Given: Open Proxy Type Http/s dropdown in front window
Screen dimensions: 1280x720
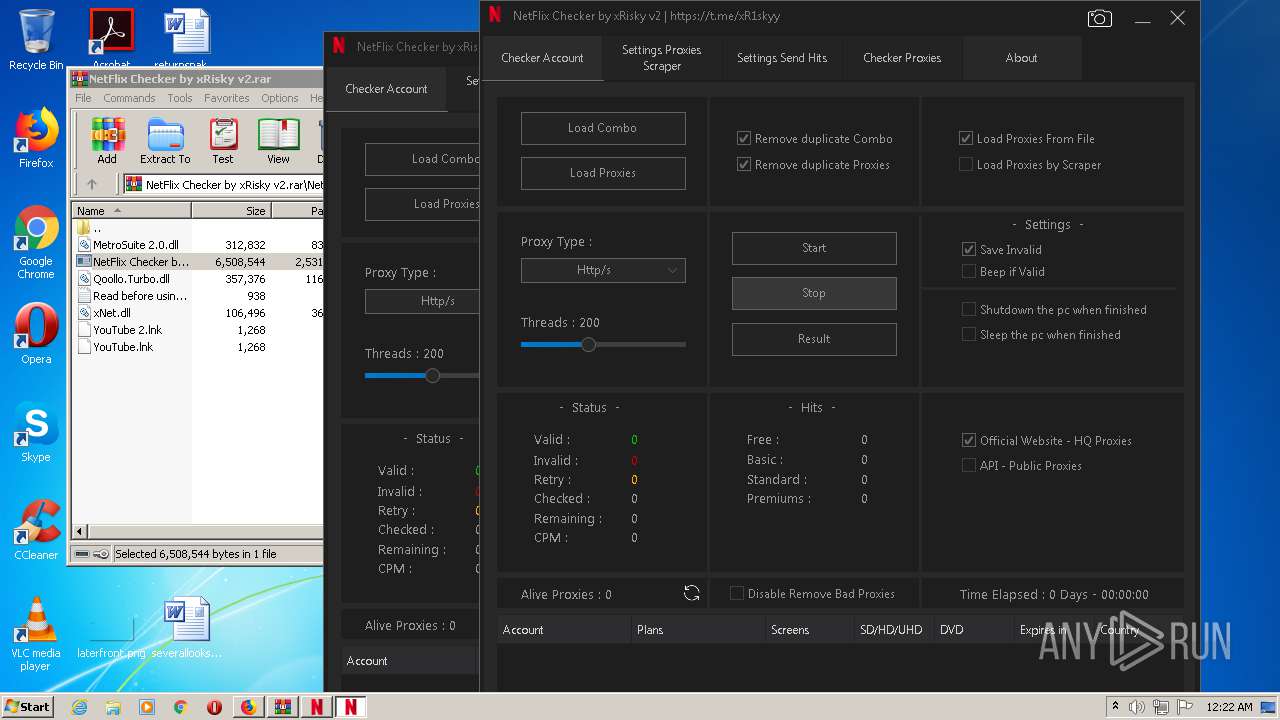Looking at the screenshot, I should point(603,269).
